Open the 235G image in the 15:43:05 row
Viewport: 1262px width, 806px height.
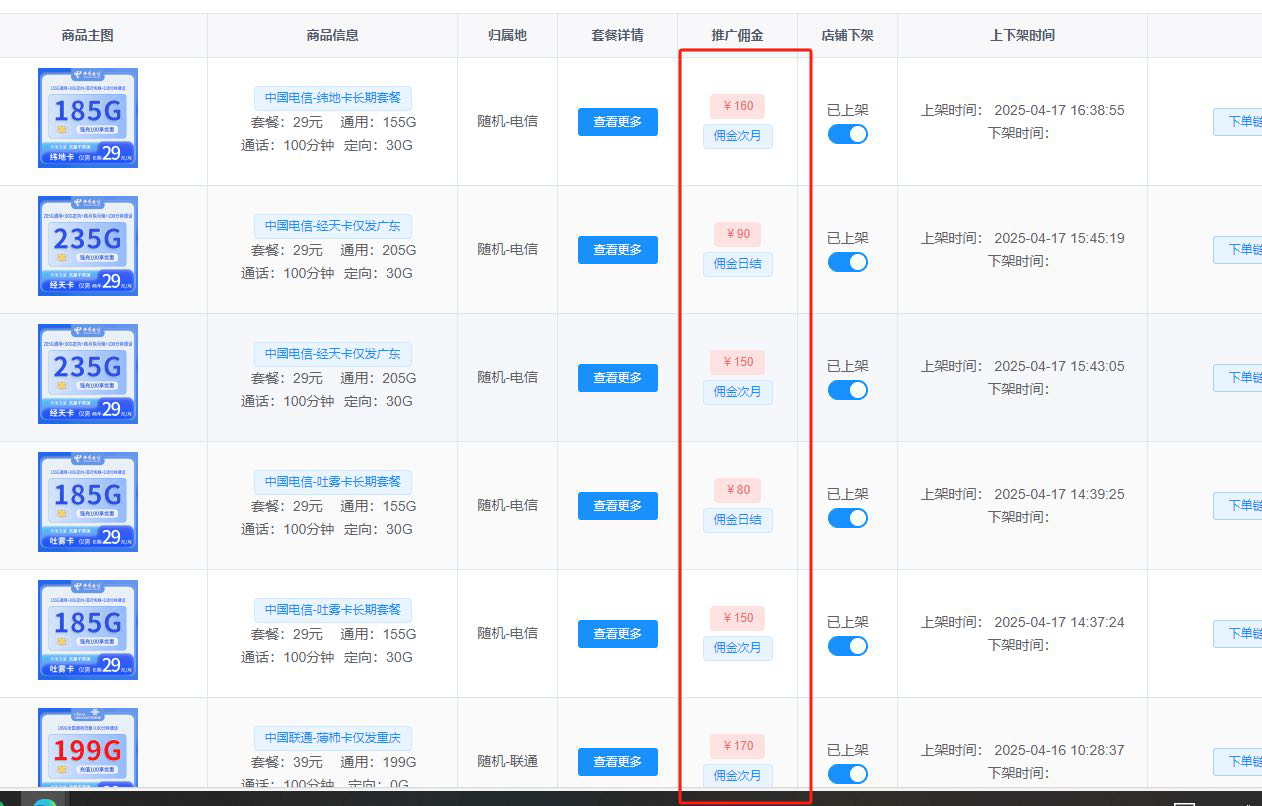coord(88,374)
